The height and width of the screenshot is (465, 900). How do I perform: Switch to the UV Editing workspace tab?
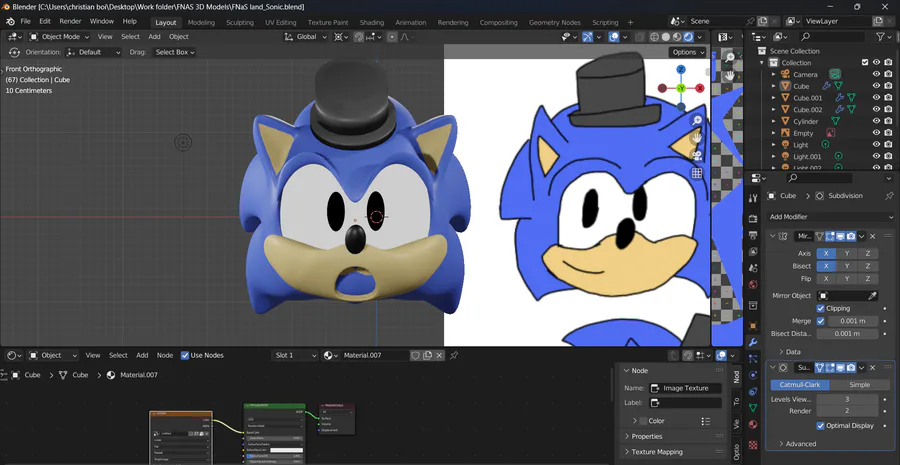tap(281, 22)
